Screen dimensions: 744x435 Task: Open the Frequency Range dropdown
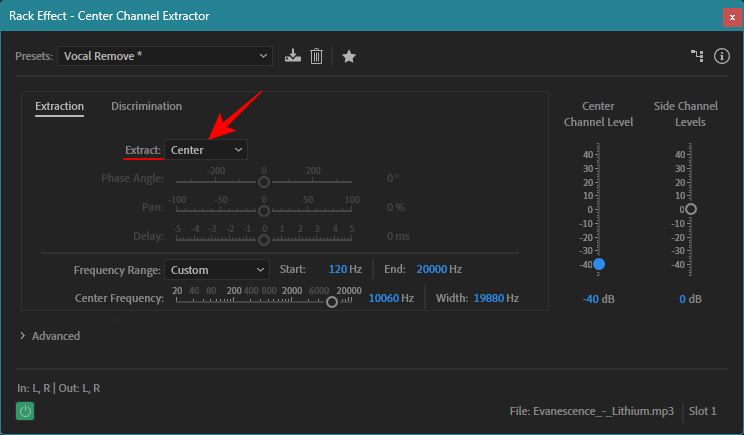[x=216, y=269]
